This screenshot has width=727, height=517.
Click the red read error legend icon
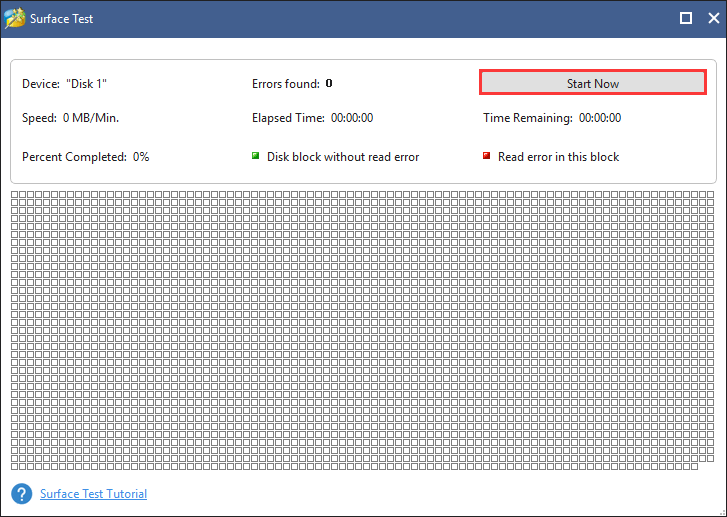[486, 156]
